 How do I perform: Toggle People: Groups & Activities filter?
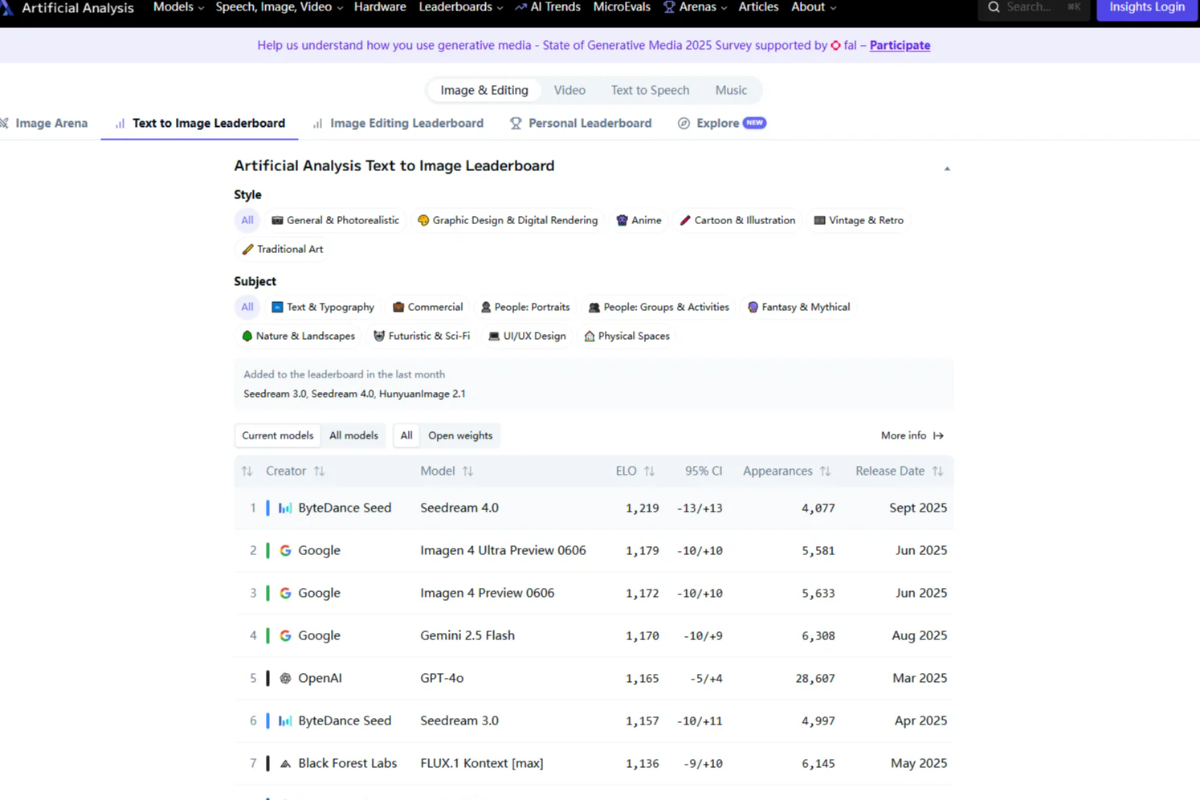click(659, 307)
